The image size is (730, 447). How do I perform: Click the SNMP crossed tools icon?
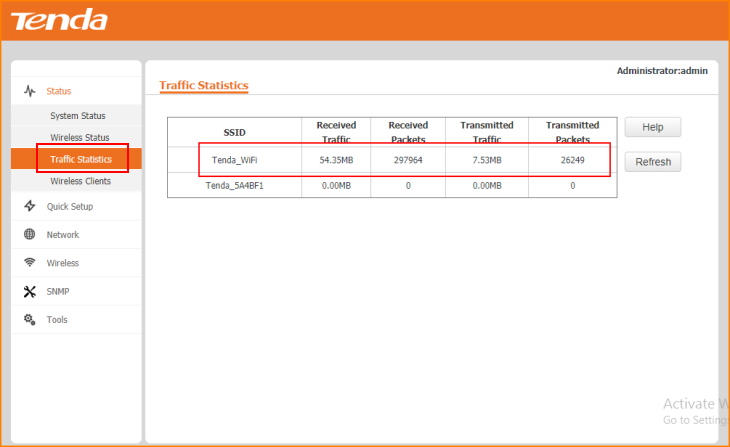click(30, 291)
